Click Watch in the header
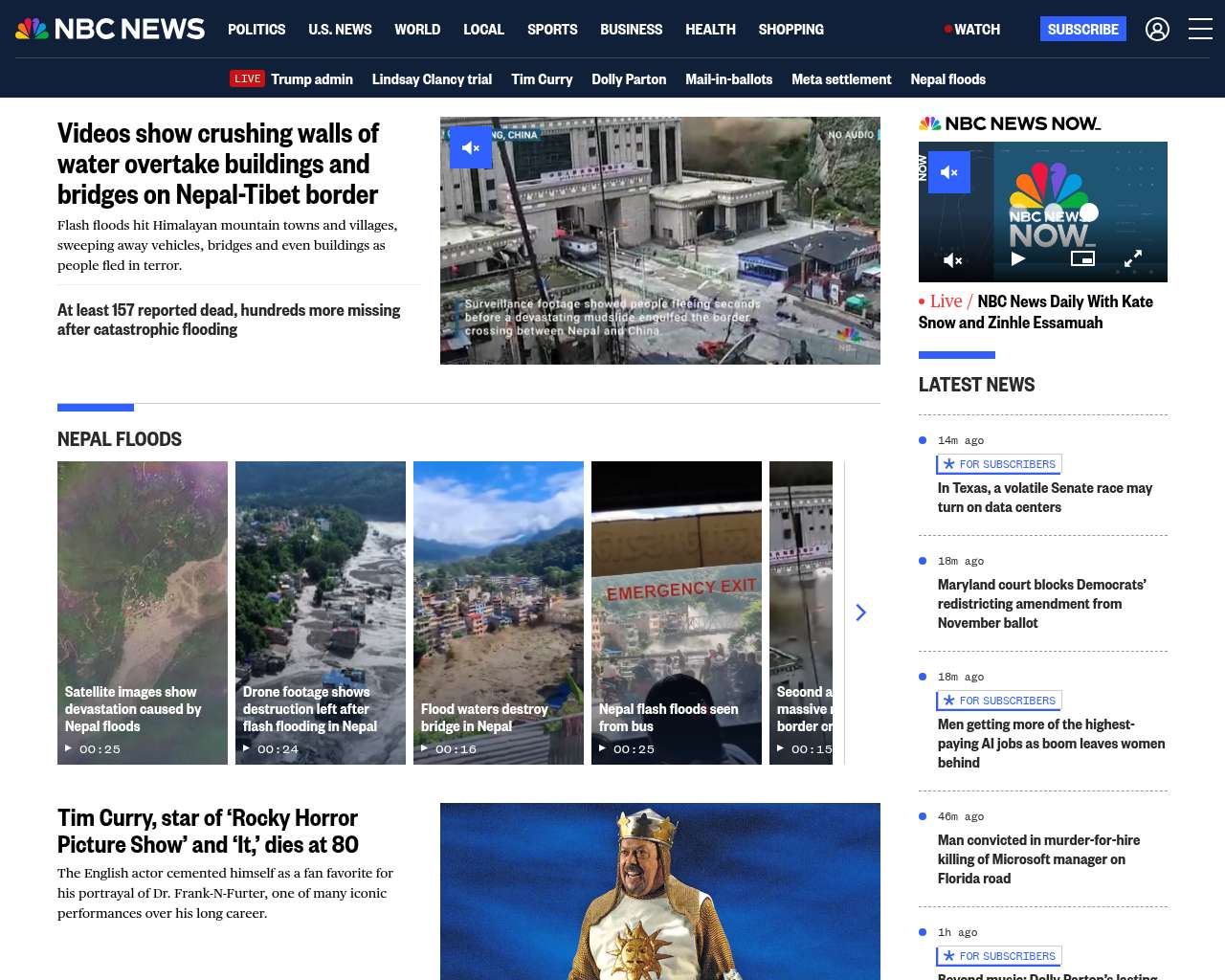This screenshot has height=980, width=1225. 972,30
